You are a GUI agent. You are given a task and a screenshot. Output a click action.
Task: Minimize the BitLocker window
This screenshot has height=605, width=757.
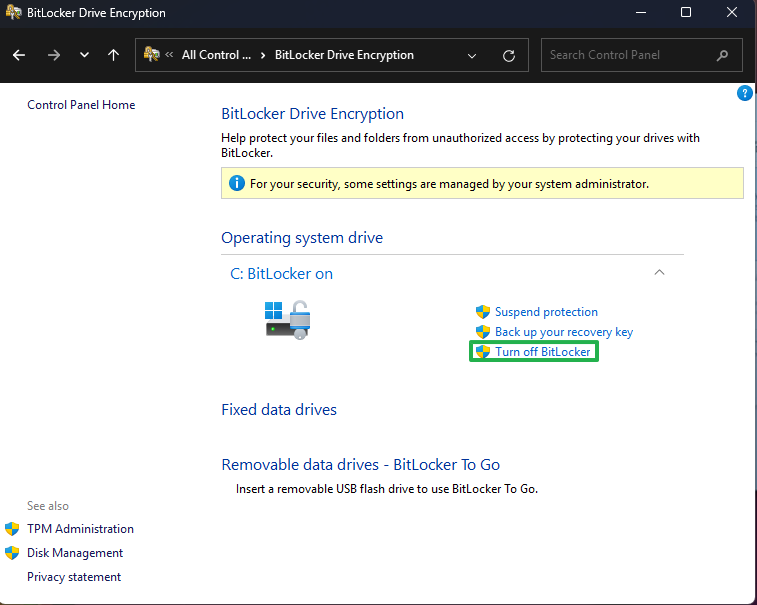click(x=641, y=13)
